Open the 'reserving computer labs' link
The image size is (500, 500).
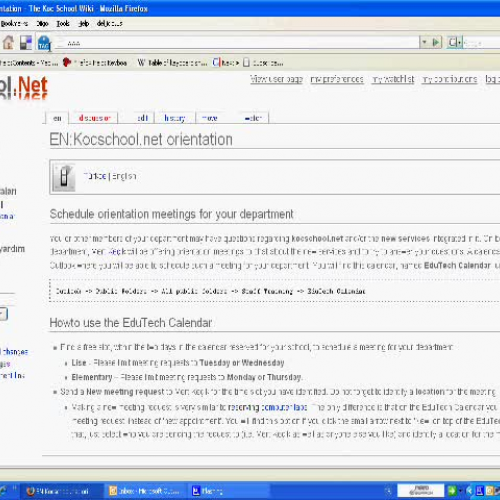click(267, 407)
